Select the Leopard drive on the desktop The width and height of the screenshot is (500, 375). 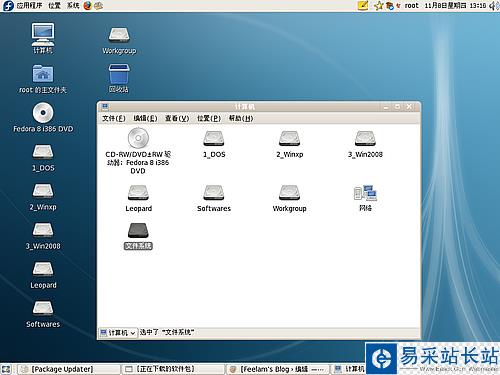pyautogui.click(x=43, y=275)
